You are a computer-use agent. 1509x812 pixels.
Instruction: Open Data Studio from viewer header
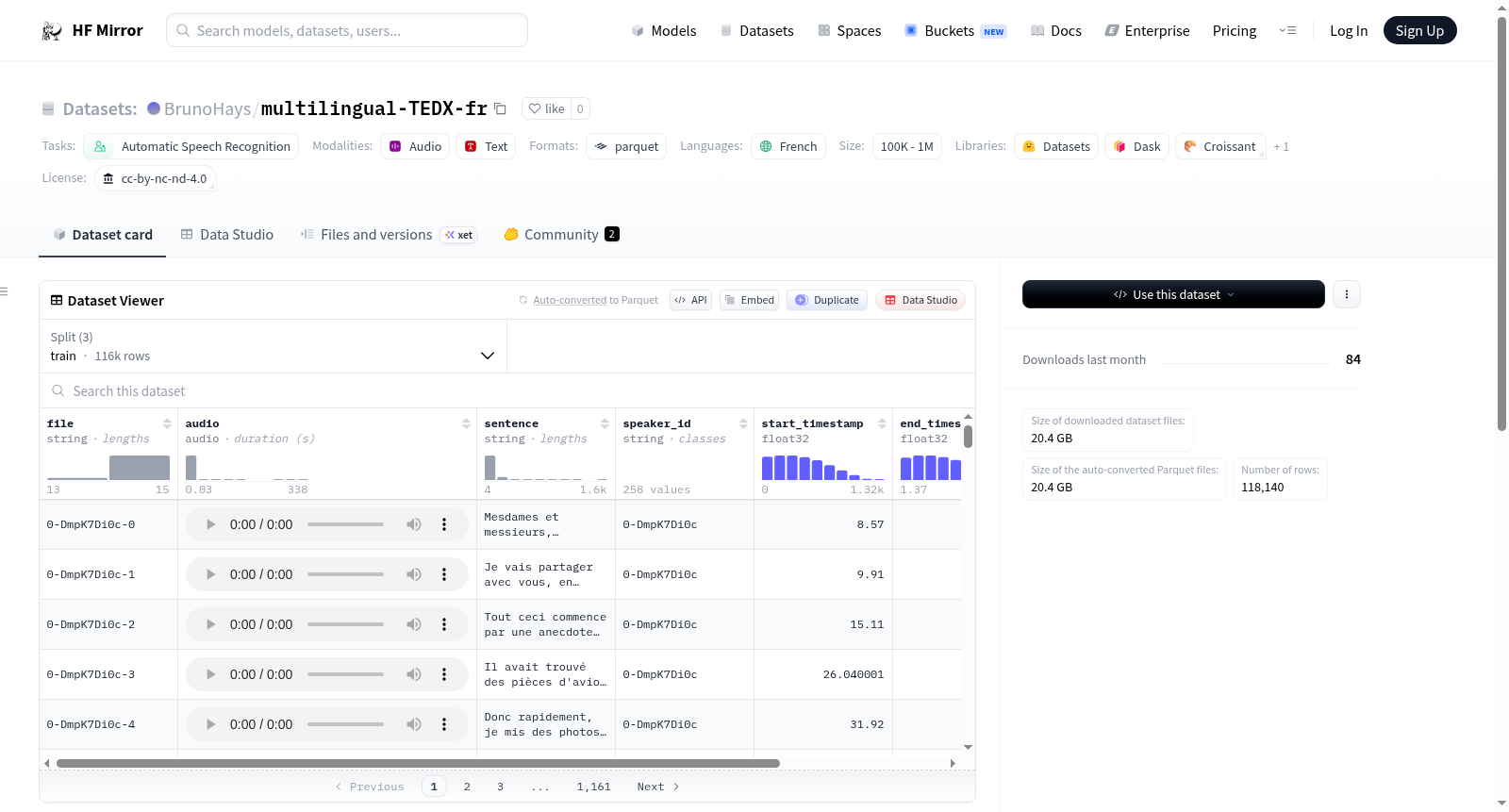tap(920, 300)
